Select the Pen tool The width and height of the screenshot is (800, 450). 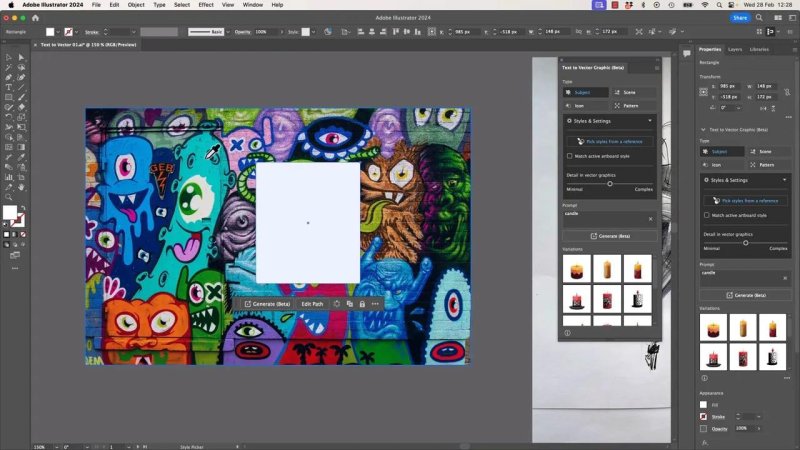9,78
